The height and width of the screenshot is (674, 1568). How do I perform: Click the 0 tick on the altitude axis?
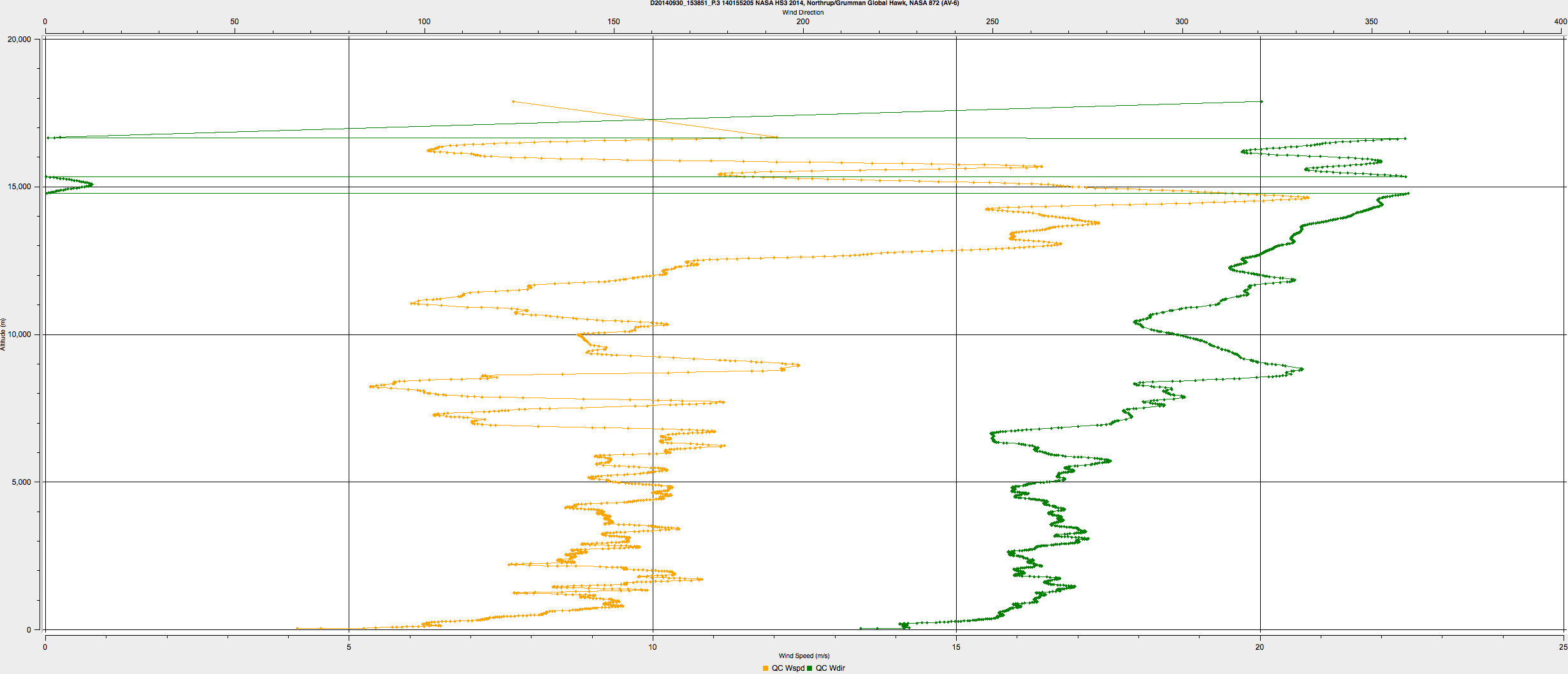coord(29,630)
